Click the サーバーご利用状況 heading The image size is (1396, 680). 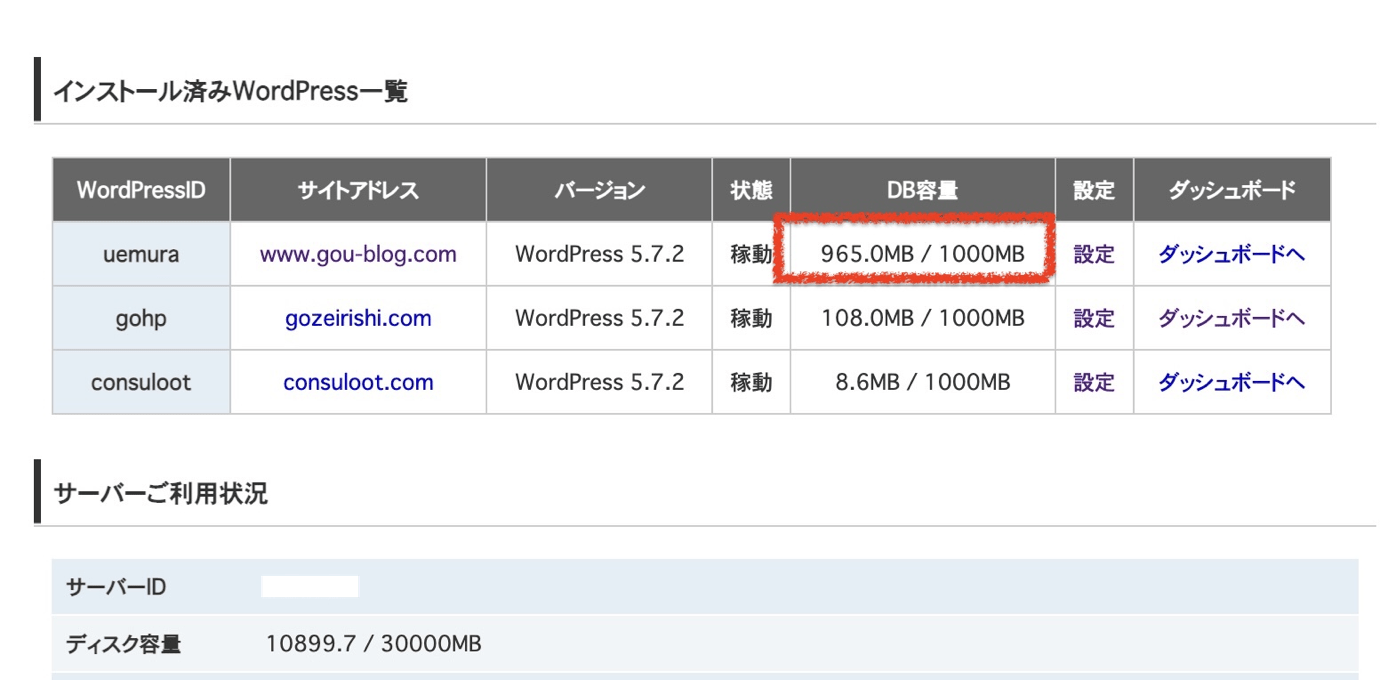click(160, 493)
